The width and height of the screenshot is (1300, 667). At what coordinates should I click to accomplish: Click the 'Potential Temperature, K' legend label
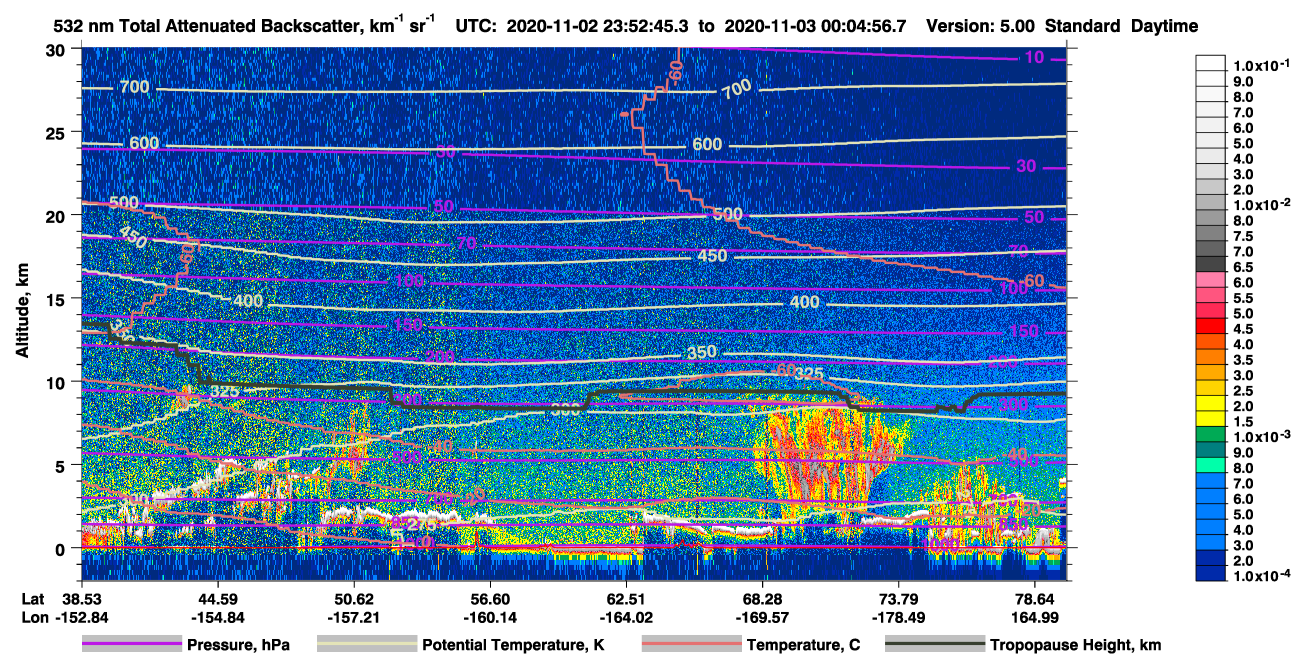(x=513, y=645)
